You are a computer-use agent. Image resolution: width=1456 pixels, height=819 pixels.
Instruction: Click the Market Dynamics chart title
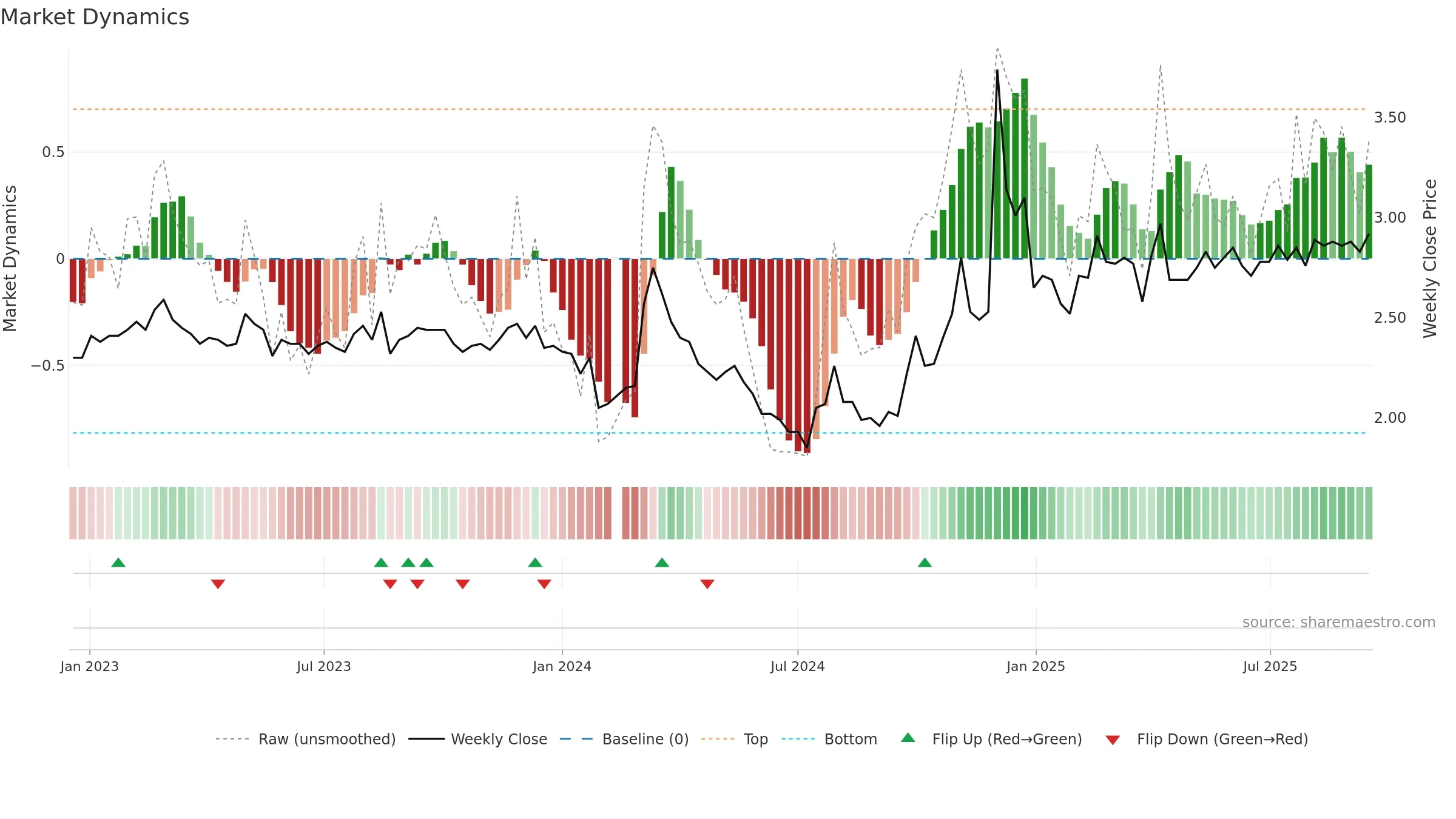click(x=95, y=17)
